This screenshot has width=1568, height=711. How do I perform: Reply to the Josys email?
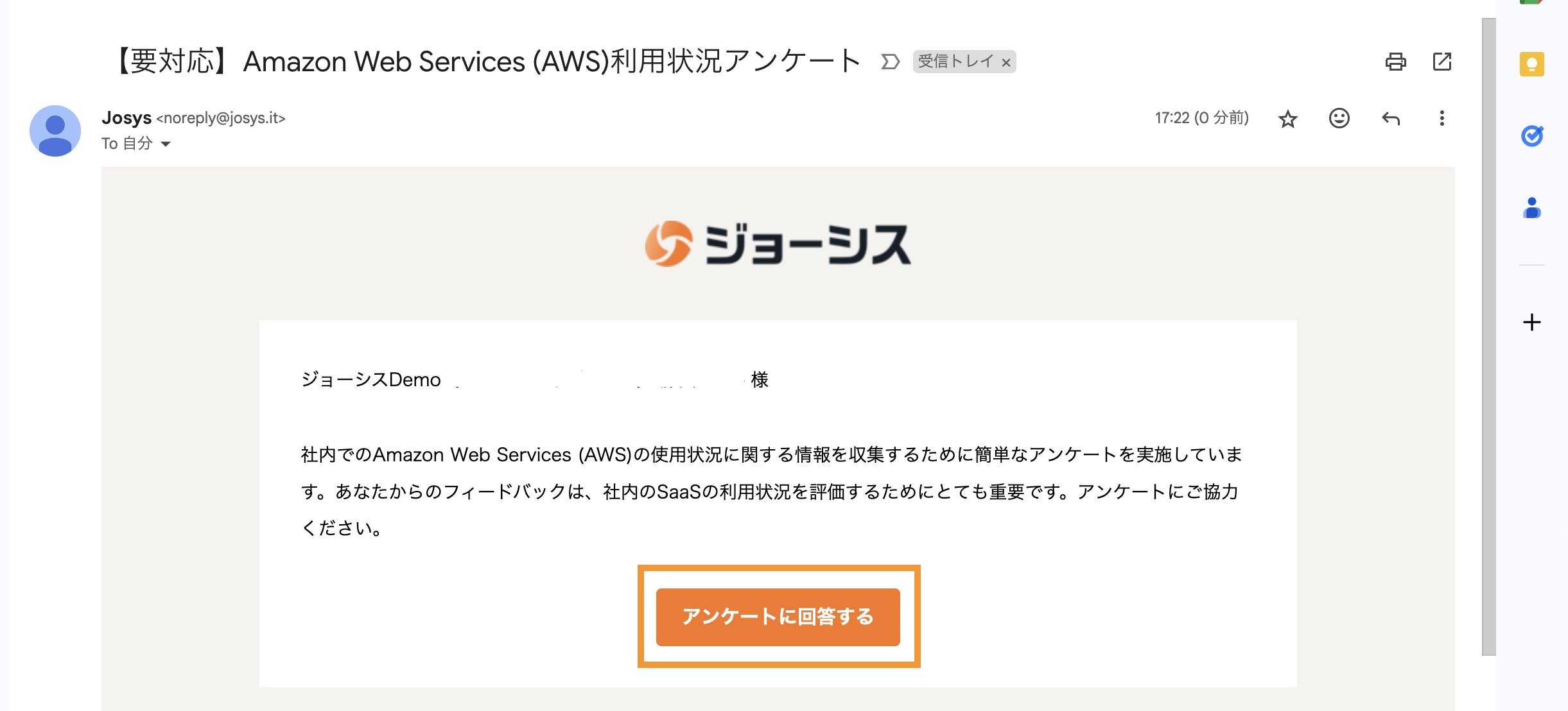tap(1391, 118)
